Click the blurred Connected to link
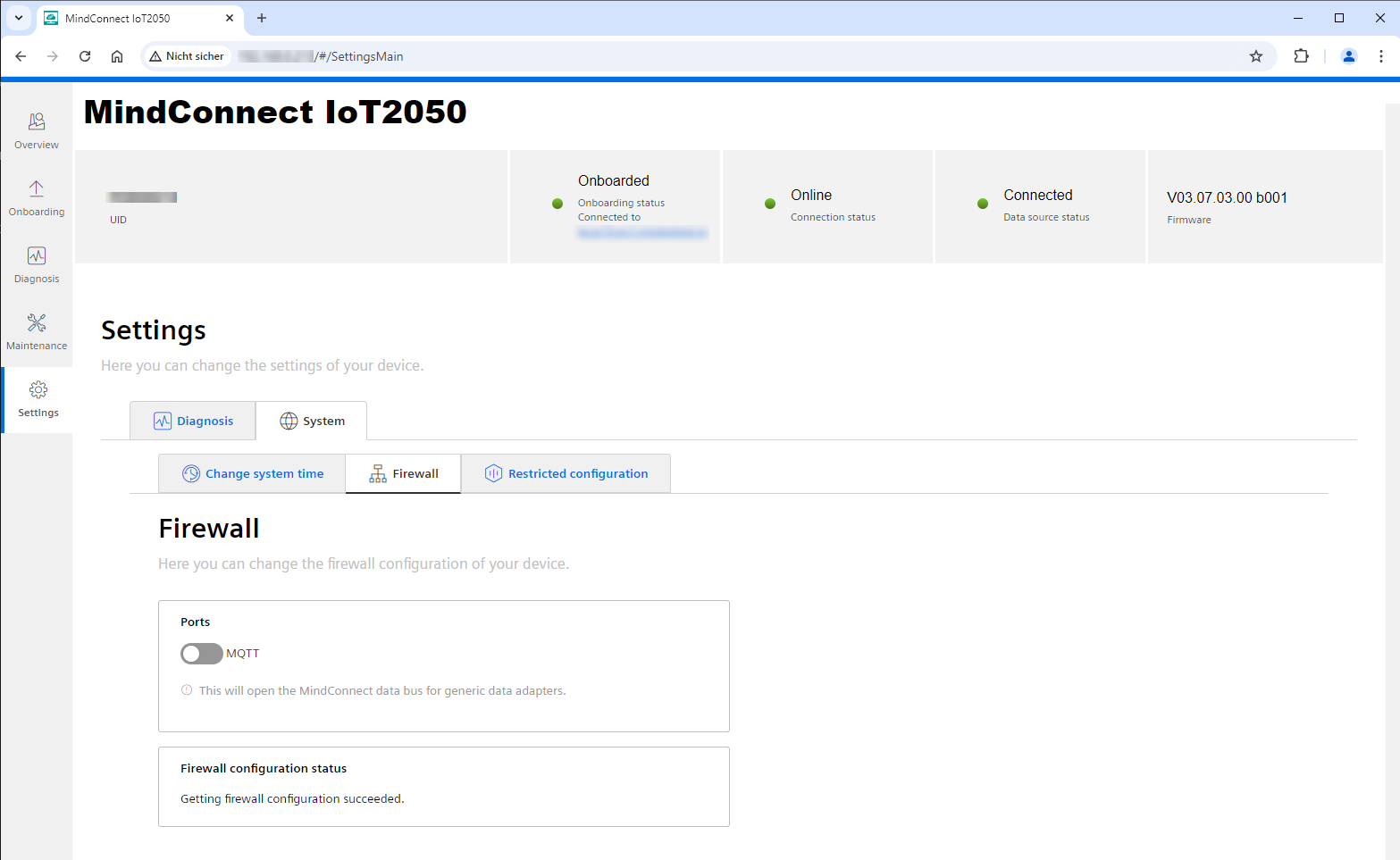Image resolution: width=1400 pixels, height=860 pixels. coord(642,232)
